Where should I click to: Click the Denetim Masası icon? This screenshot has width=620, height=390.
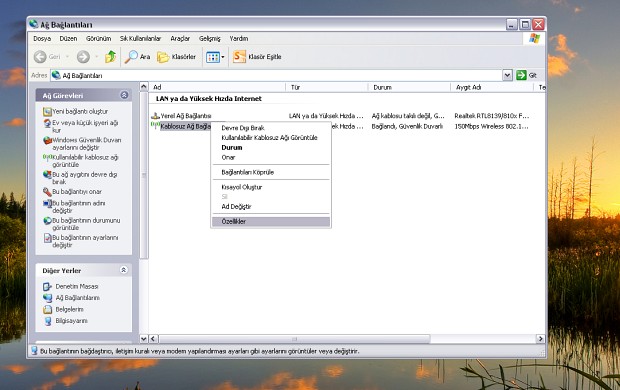point(47,286)
